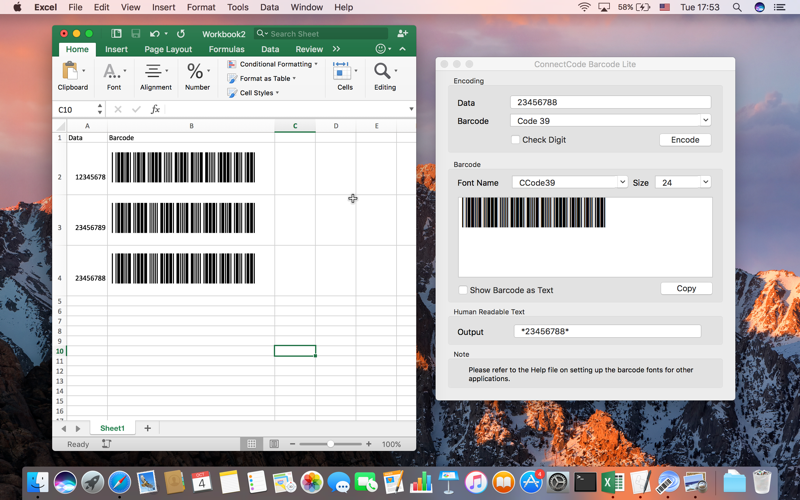Switch to the Formulas ribbon tab
The image size is (800, 500).
(227, 49)
